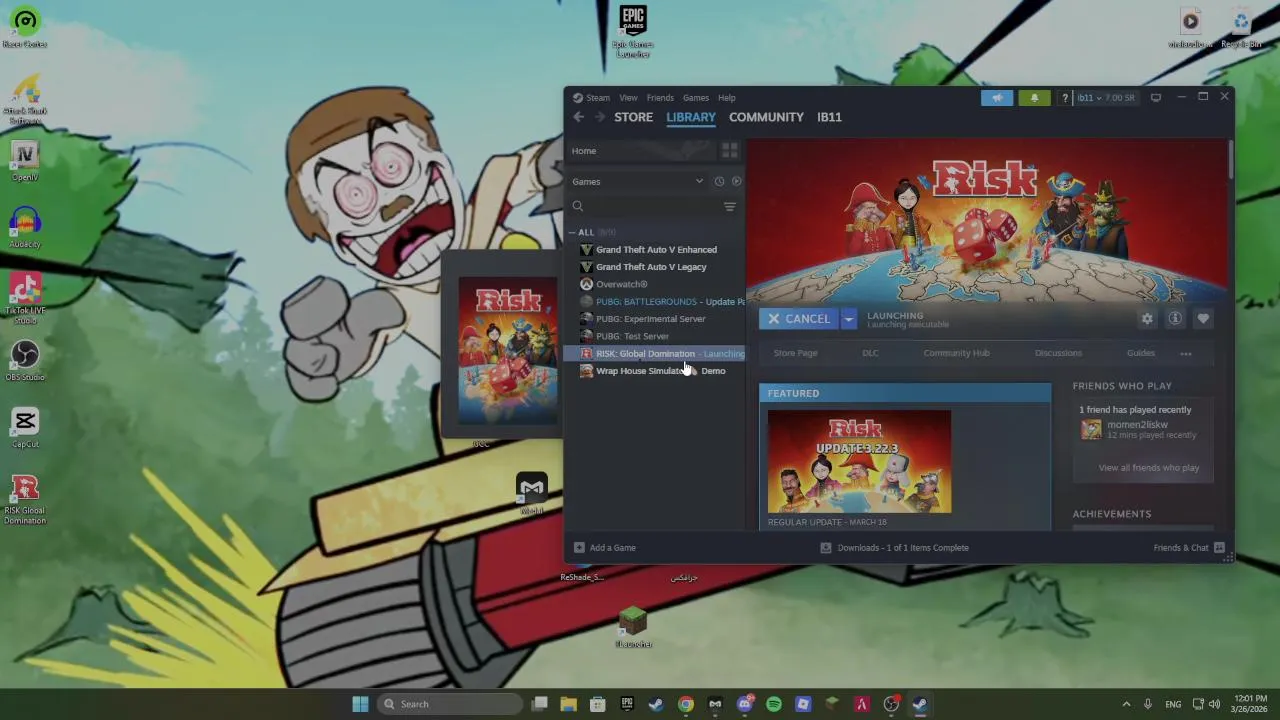Click the ready to play filter icon

tap(737, 181)
